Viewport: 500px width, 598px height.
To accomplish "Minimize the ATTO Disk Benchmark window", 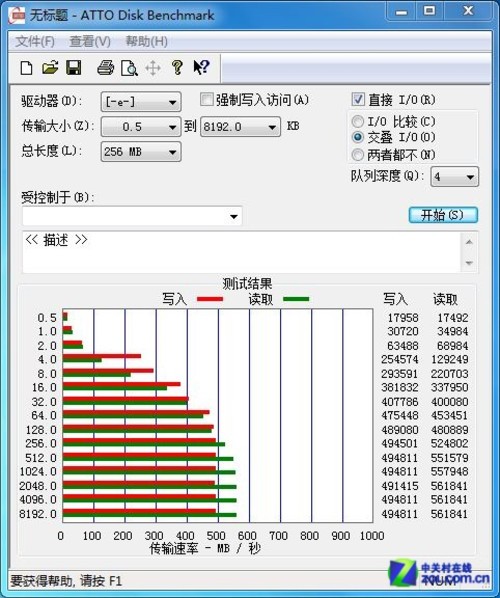I will (402, 12).
